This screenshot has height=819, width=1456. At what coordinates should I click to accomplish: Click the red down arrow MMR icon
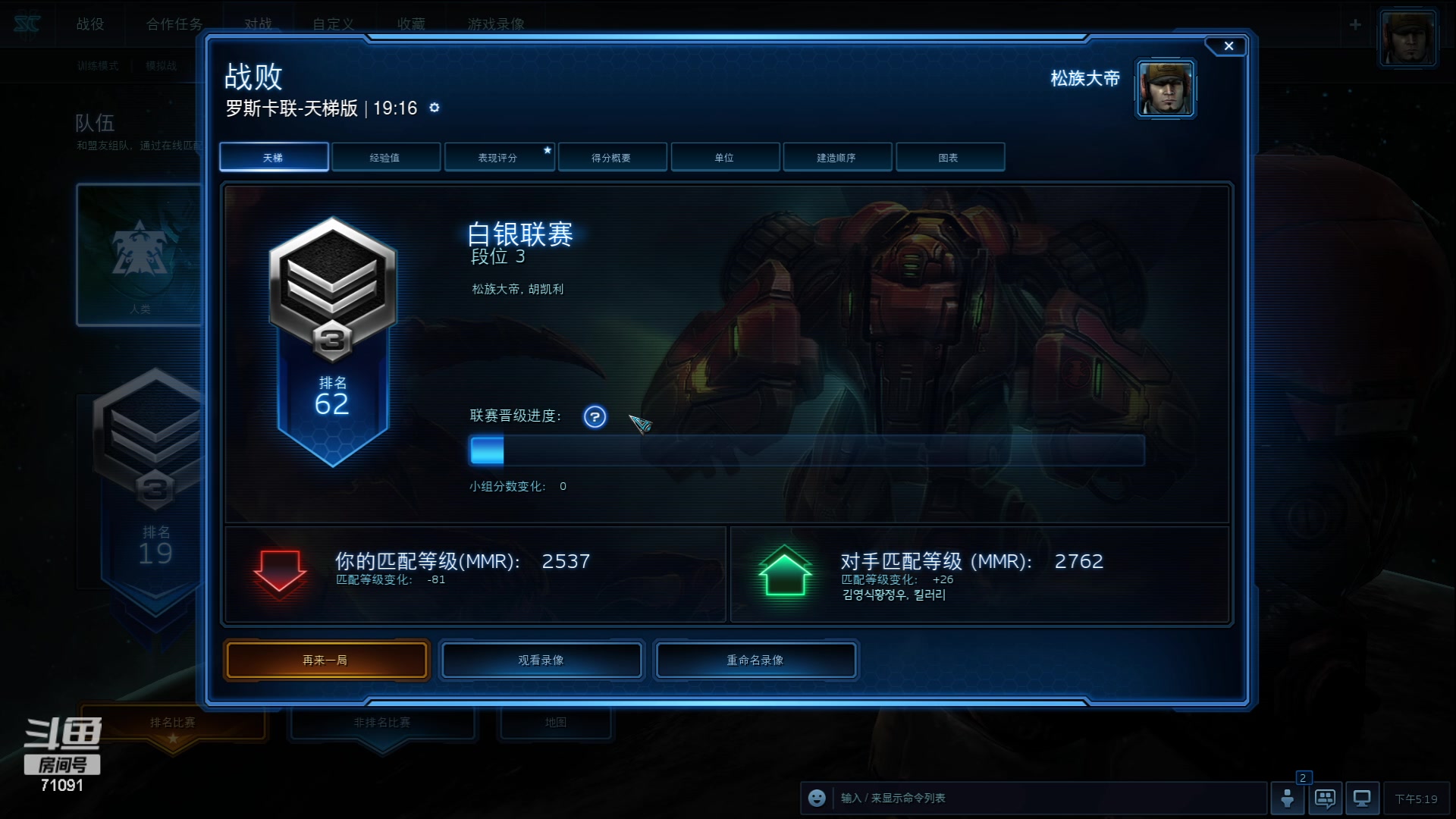point(280,570)
